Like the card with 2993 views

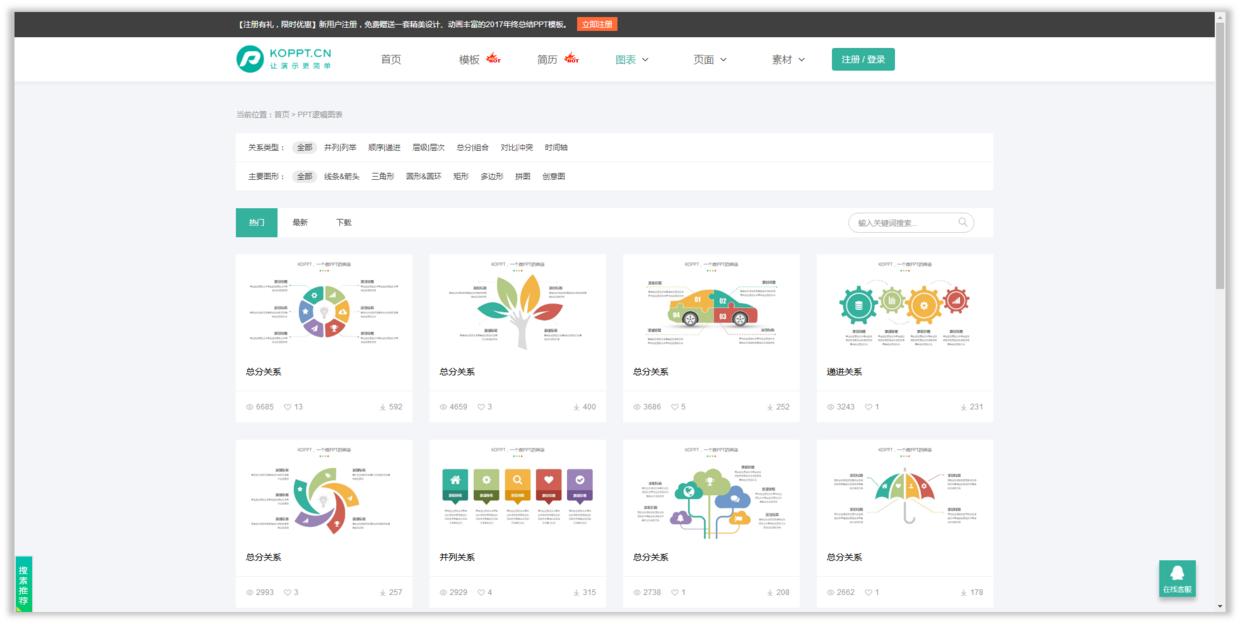coord(288,592)
